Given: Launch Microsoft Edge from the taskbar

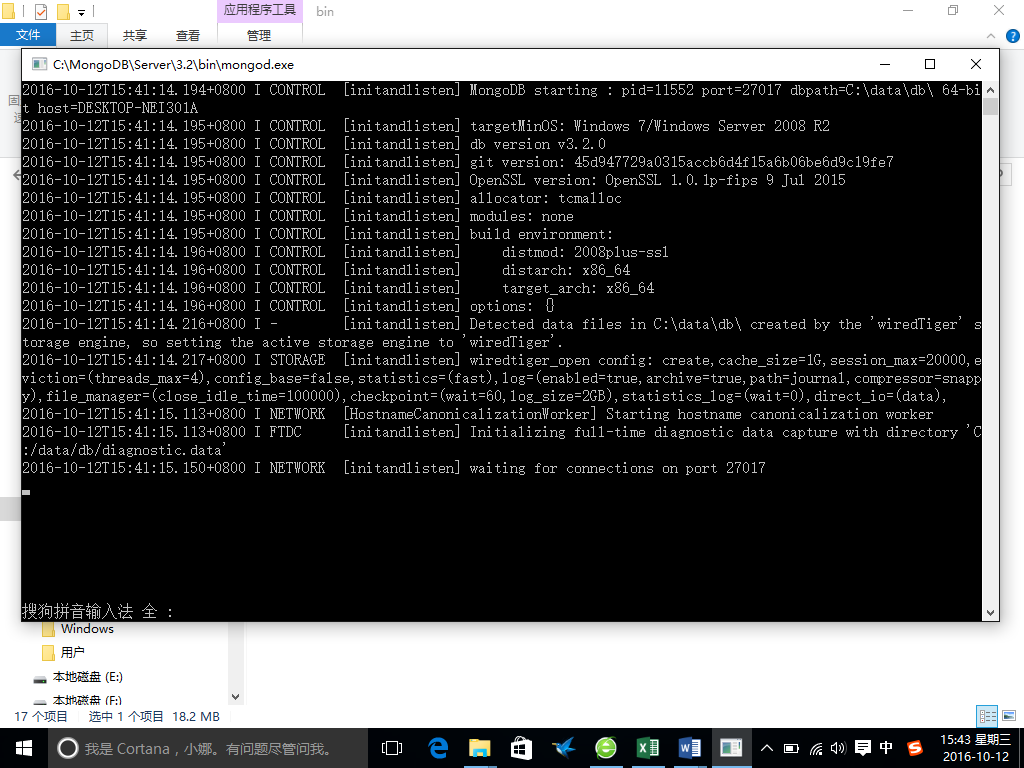Looking at the screenshot, I should [437, 748].
